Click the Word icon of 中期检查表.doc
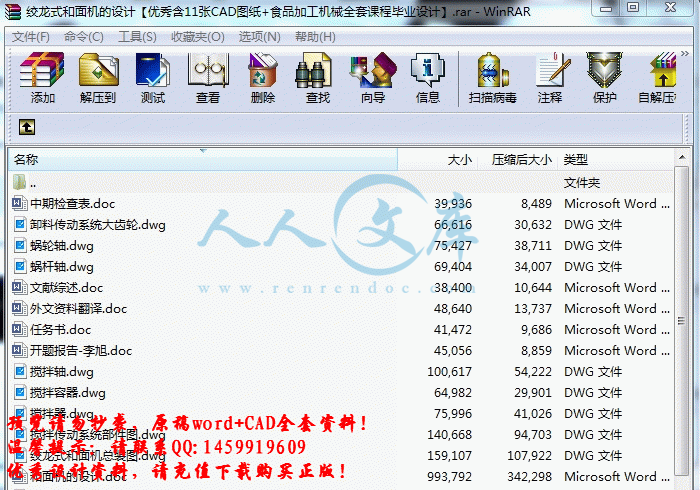Image resolution: width=700 pixels, height=490 pixels. [x=20, y=203]
